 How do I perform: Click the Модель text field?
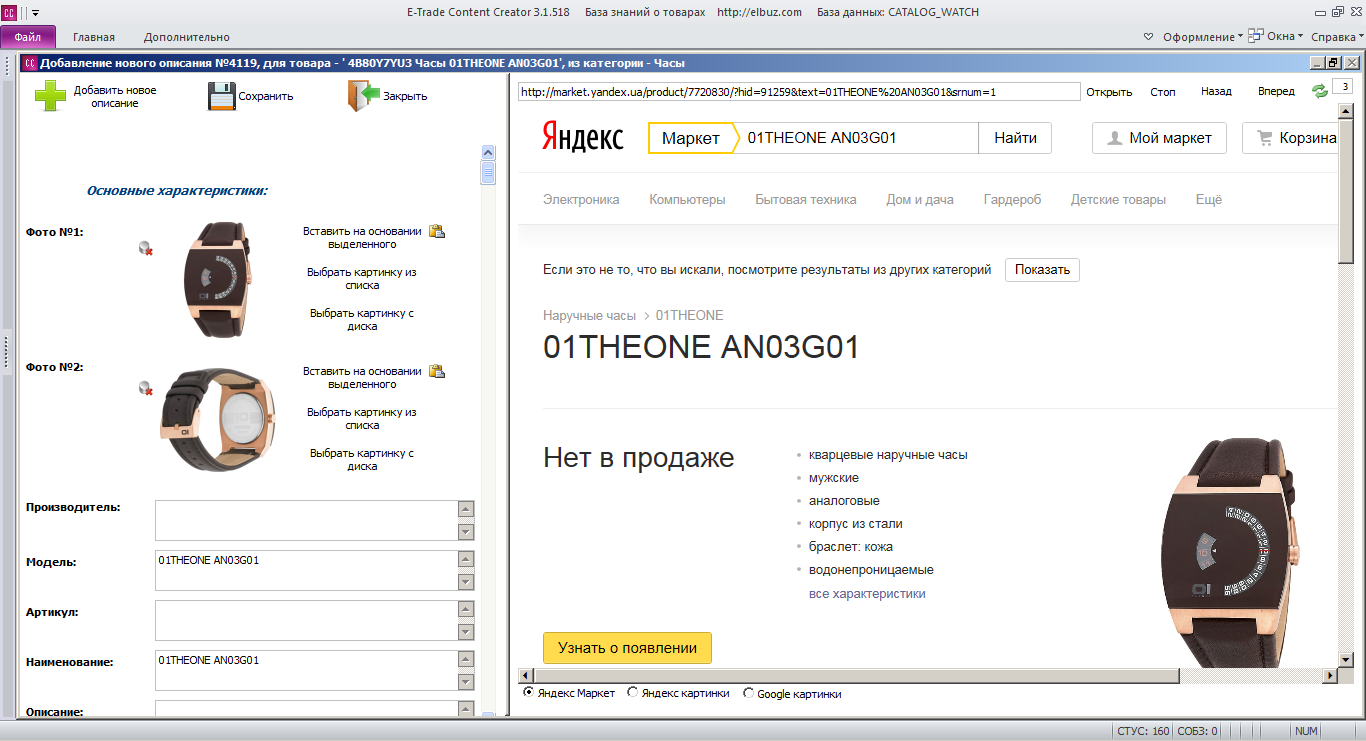pyautogui.click(x=306, y=570)
